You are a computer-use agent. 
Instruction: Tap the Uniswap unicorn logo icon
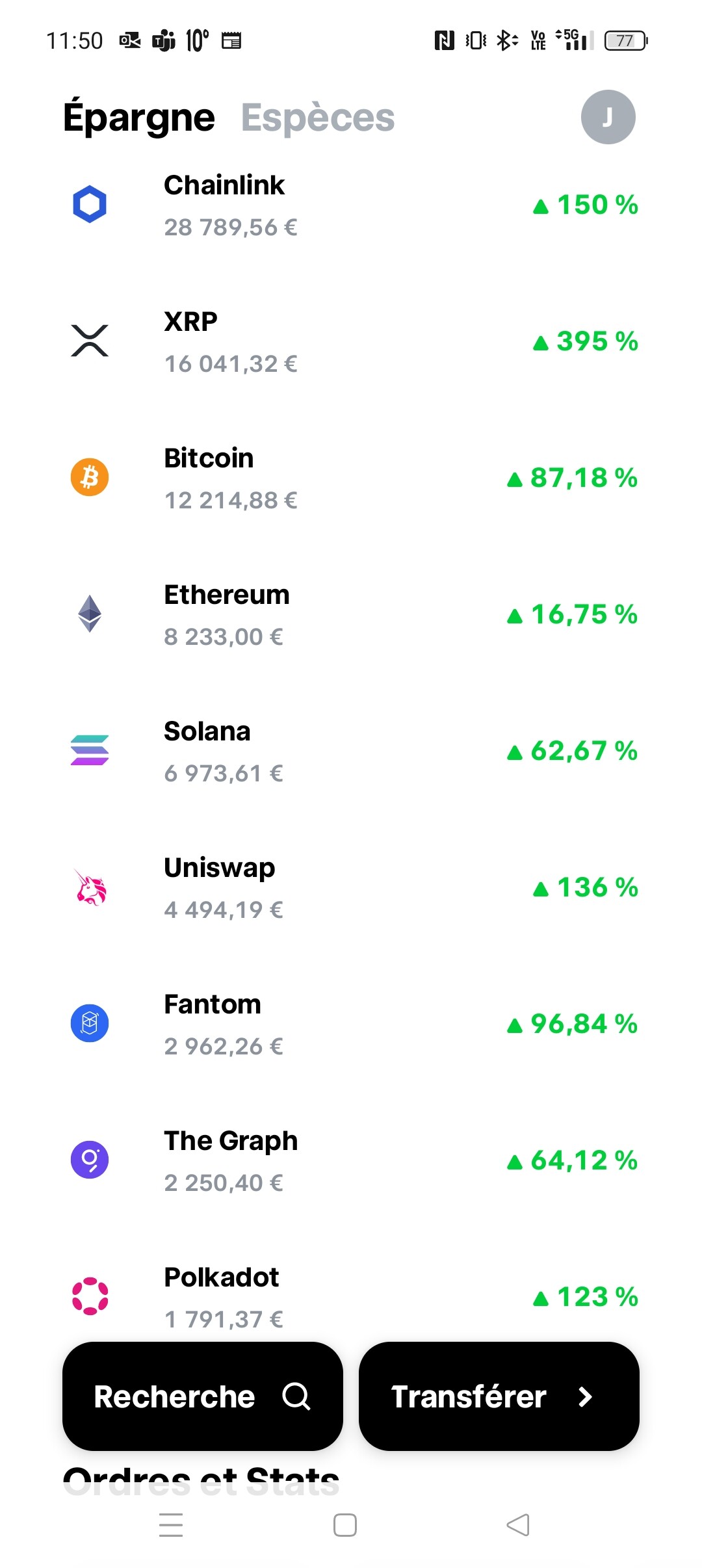(x=90, y=887)
